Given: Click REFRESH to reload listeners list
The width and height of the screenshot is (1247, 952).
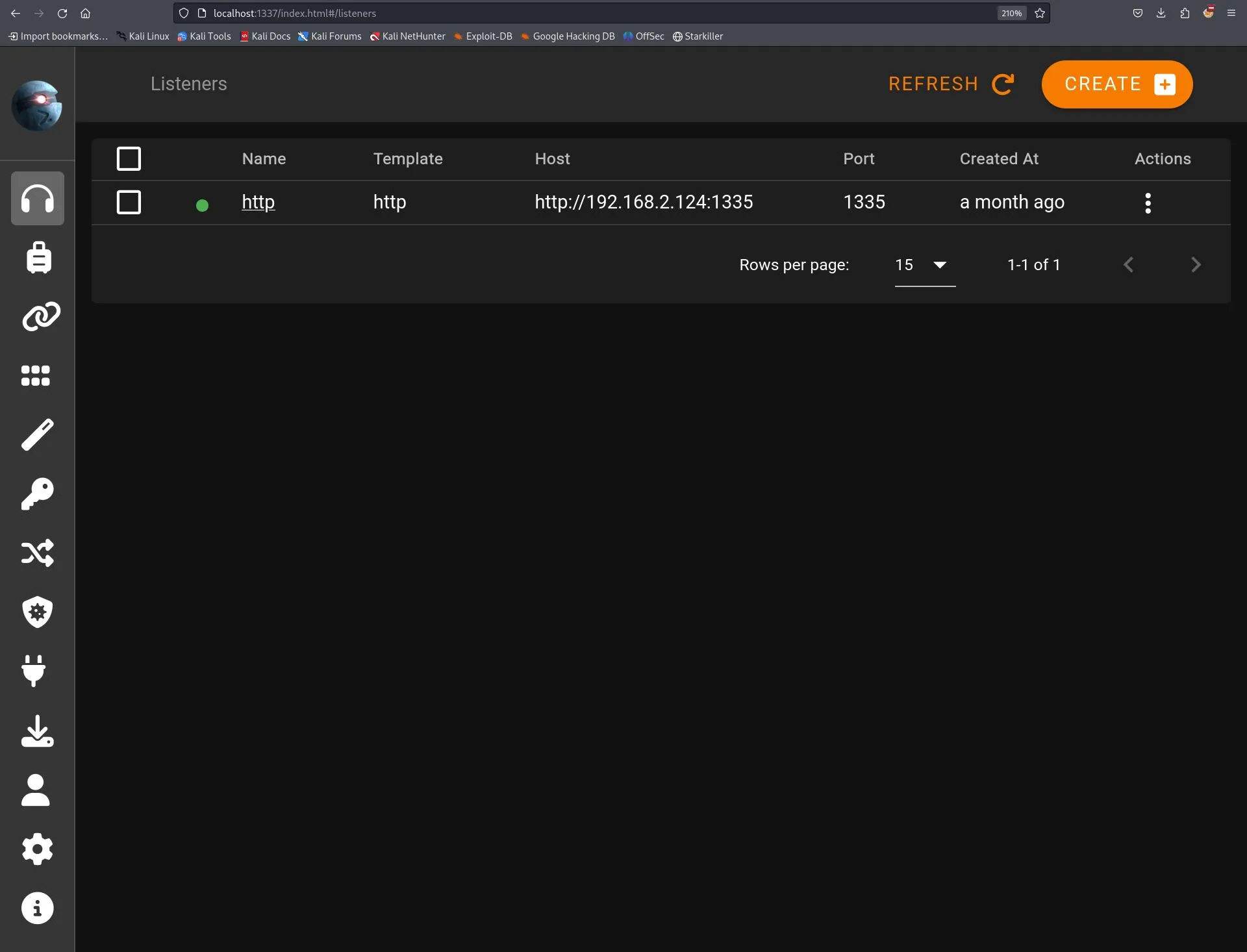Looking at the screenshot, I should pyautogui.click(x=951, y=84).
